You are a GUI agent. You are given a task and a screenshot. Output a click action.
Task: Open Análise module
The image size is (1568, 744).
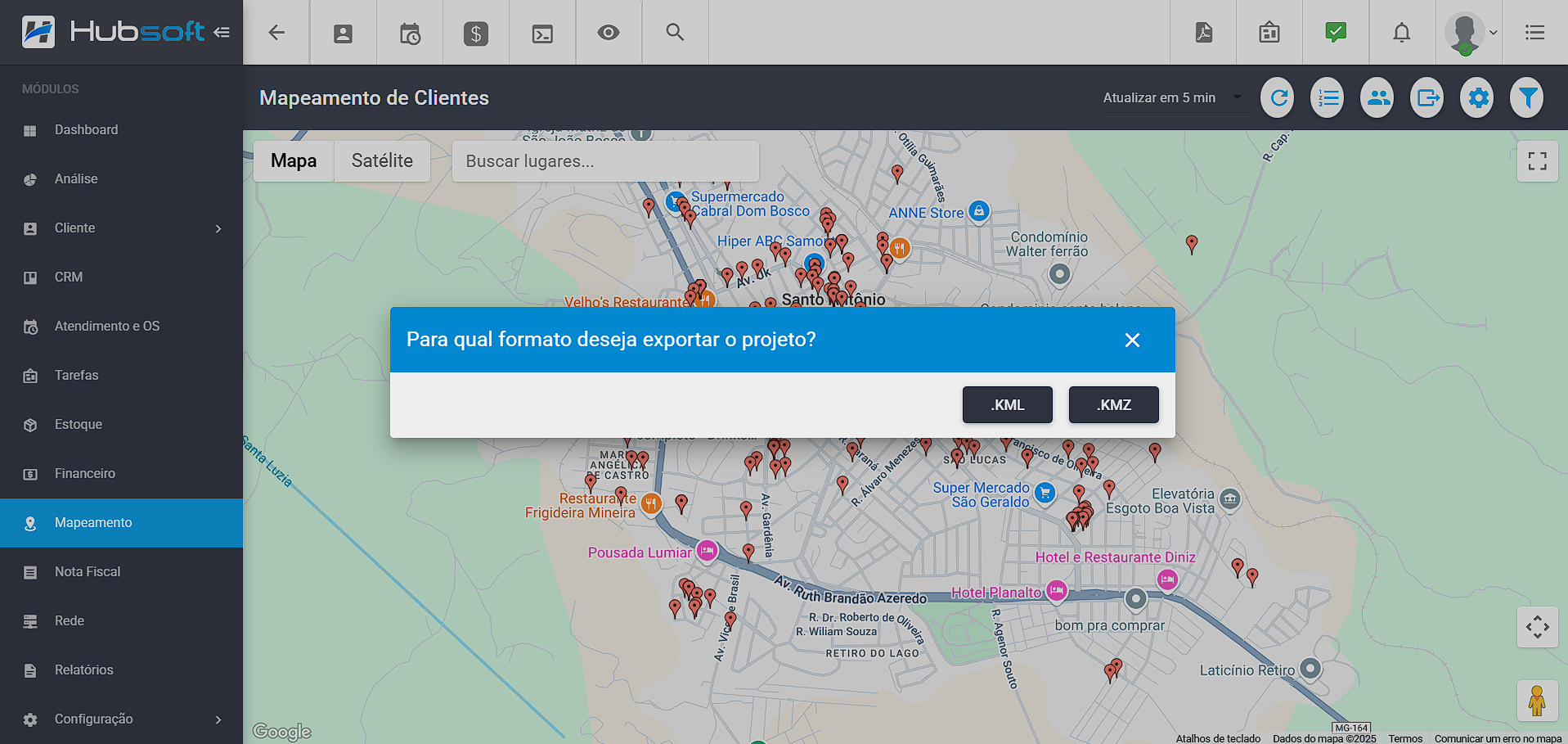pos(121,179)
